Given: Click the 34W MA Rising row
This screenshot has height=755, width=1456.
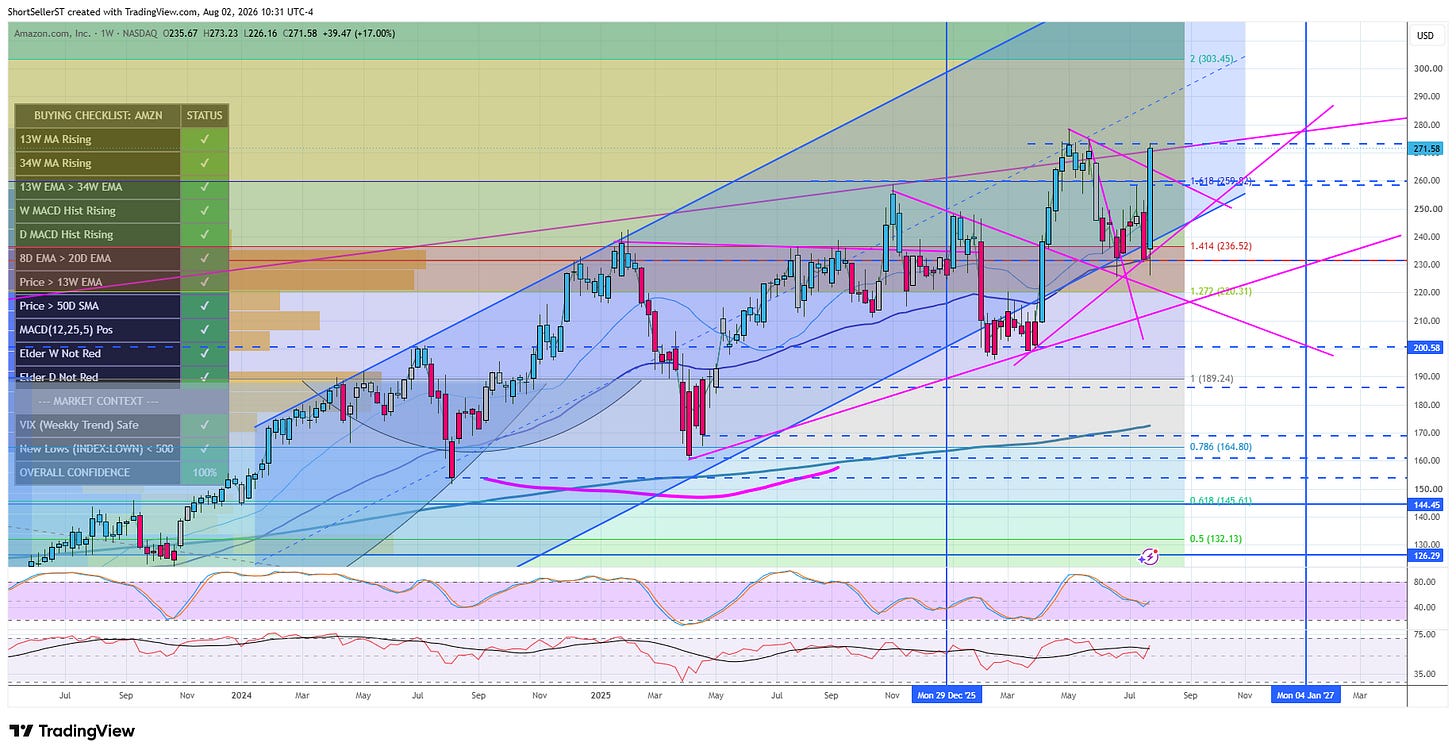Looking at the screenshot, I should [x=121, y=163].
